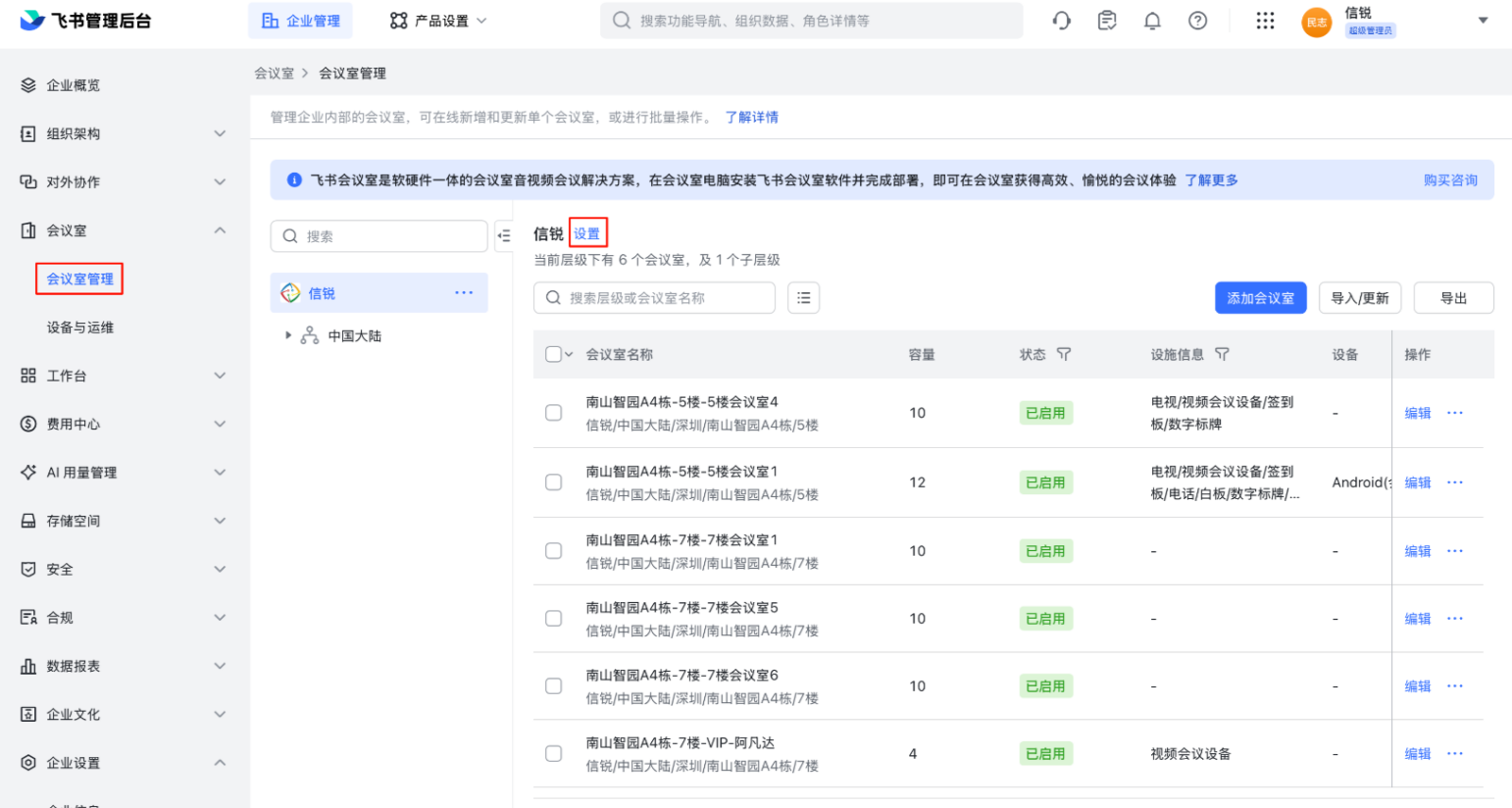Image resolution: width=1512 pixels, height=808 pixels.
Task: Collapse the hierarchy tree panel icon
Action: click(504, 236)
